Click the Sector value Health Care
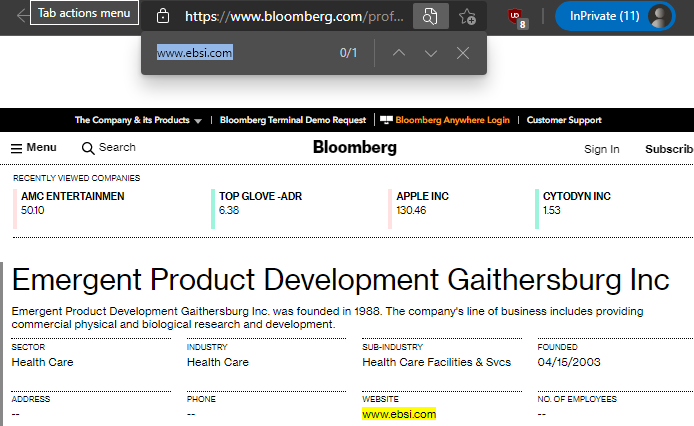 42,362
